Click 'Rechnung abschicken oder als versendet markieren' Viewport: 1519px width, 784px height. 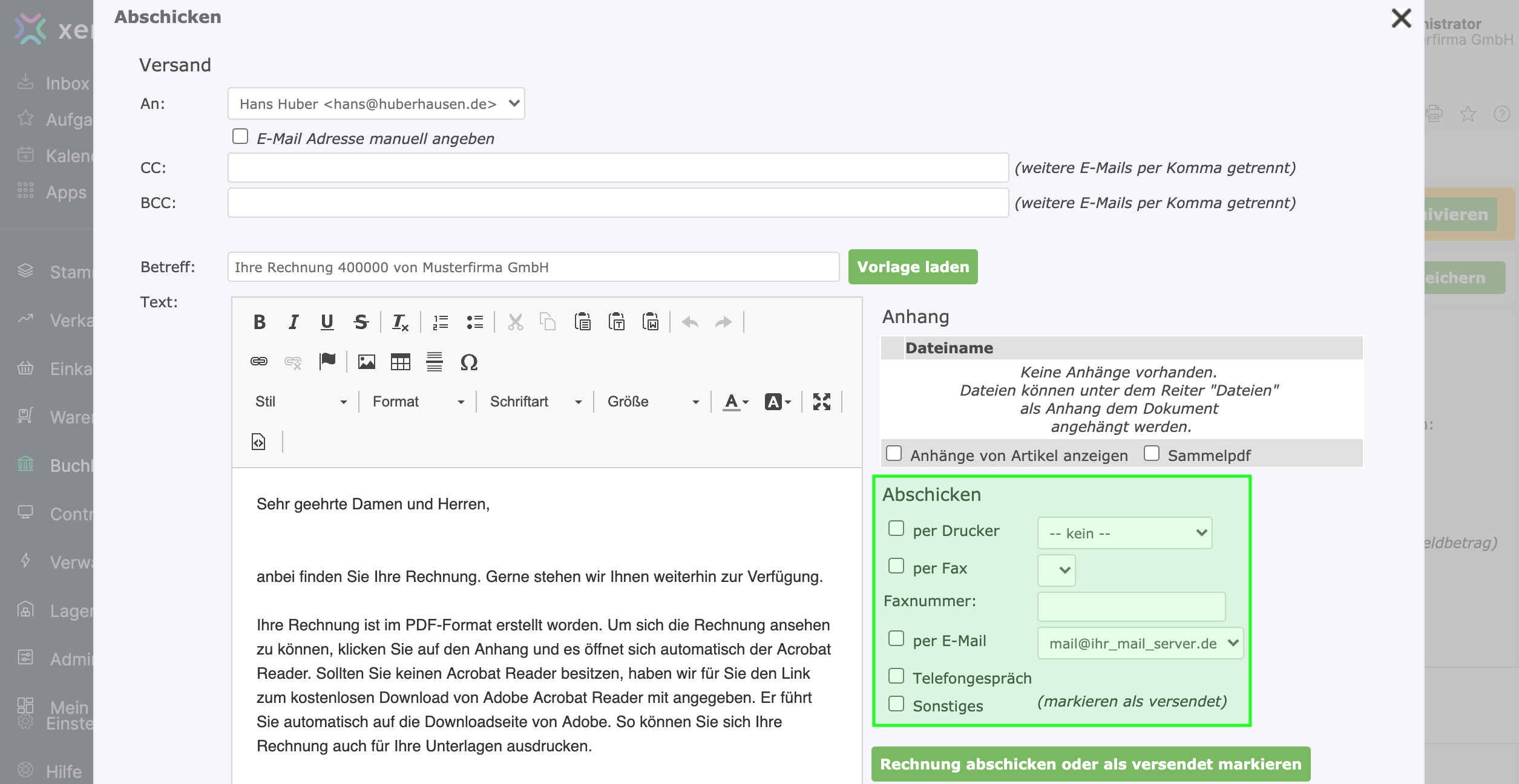1091,764
